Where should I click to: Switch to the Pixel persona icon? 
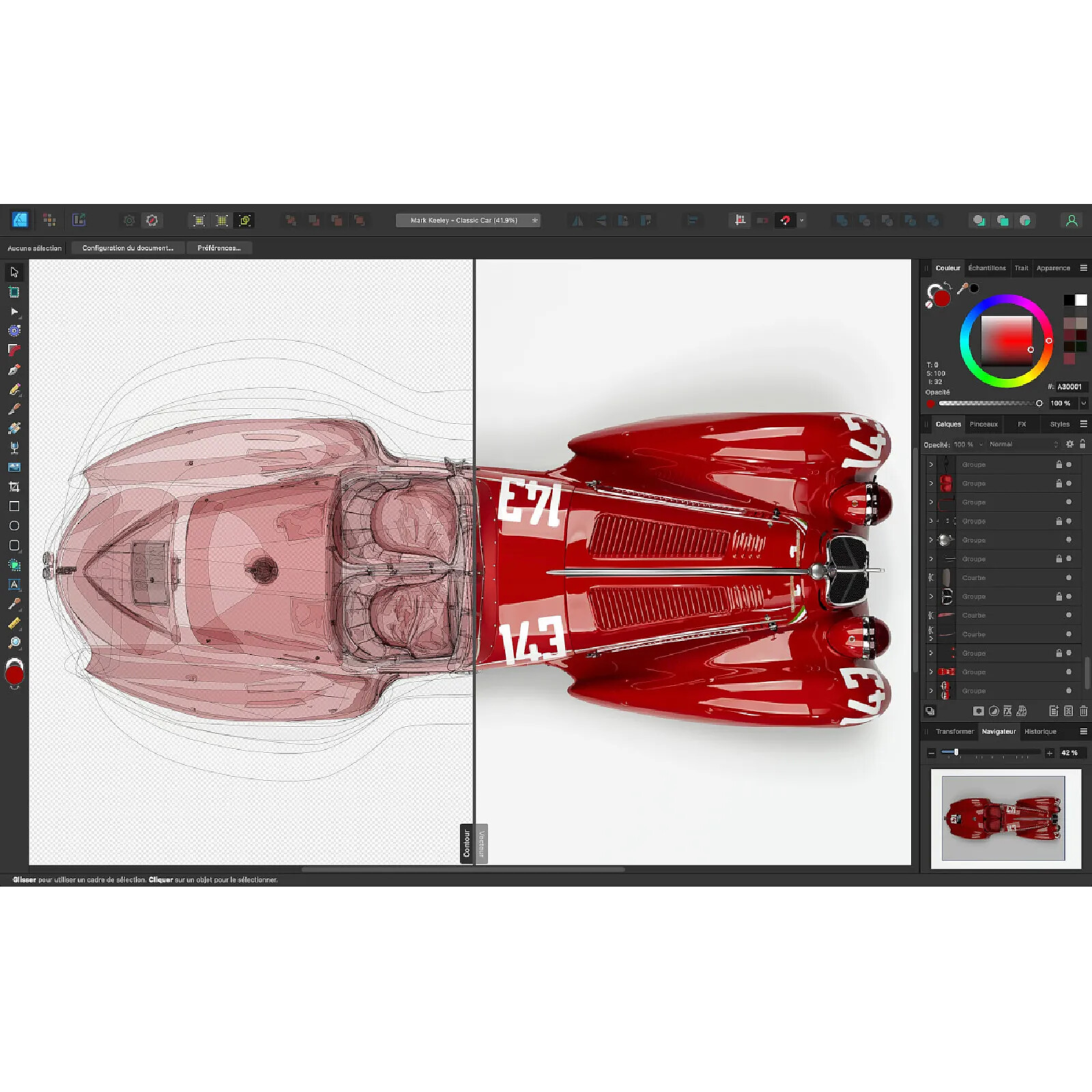(x=49, y=220)
